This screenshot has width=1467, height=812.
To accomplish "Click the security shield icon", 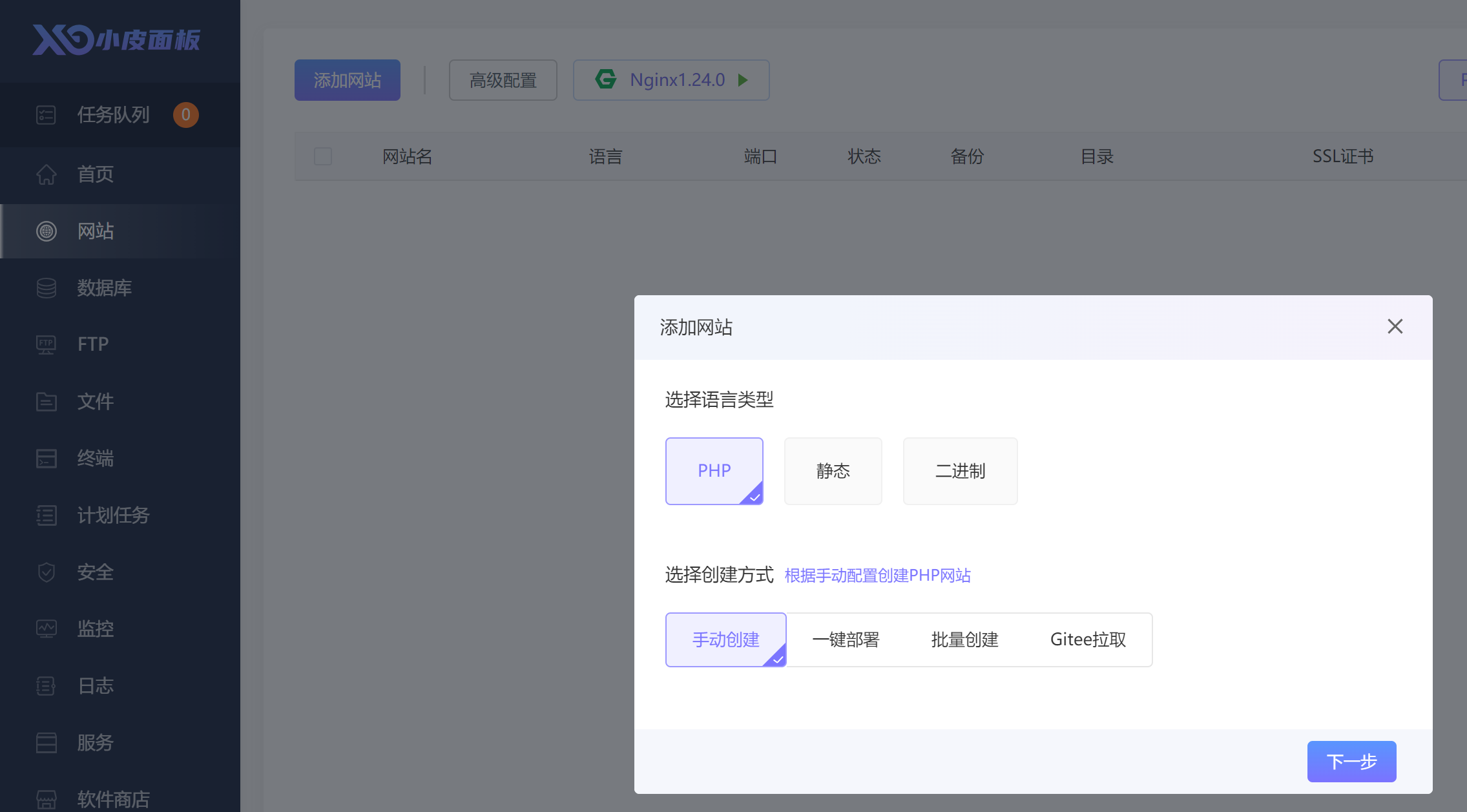I will point(46,572).
